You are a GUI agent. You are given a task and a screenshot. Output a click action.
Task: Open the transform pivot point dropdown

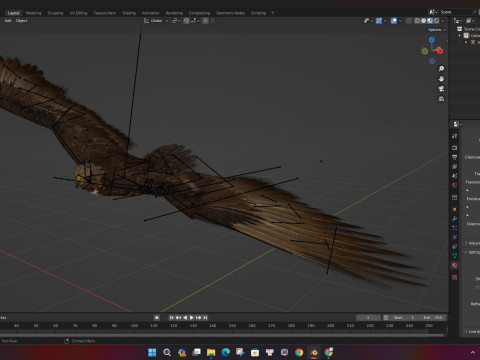pyautogui.click(x=176, y=21)
